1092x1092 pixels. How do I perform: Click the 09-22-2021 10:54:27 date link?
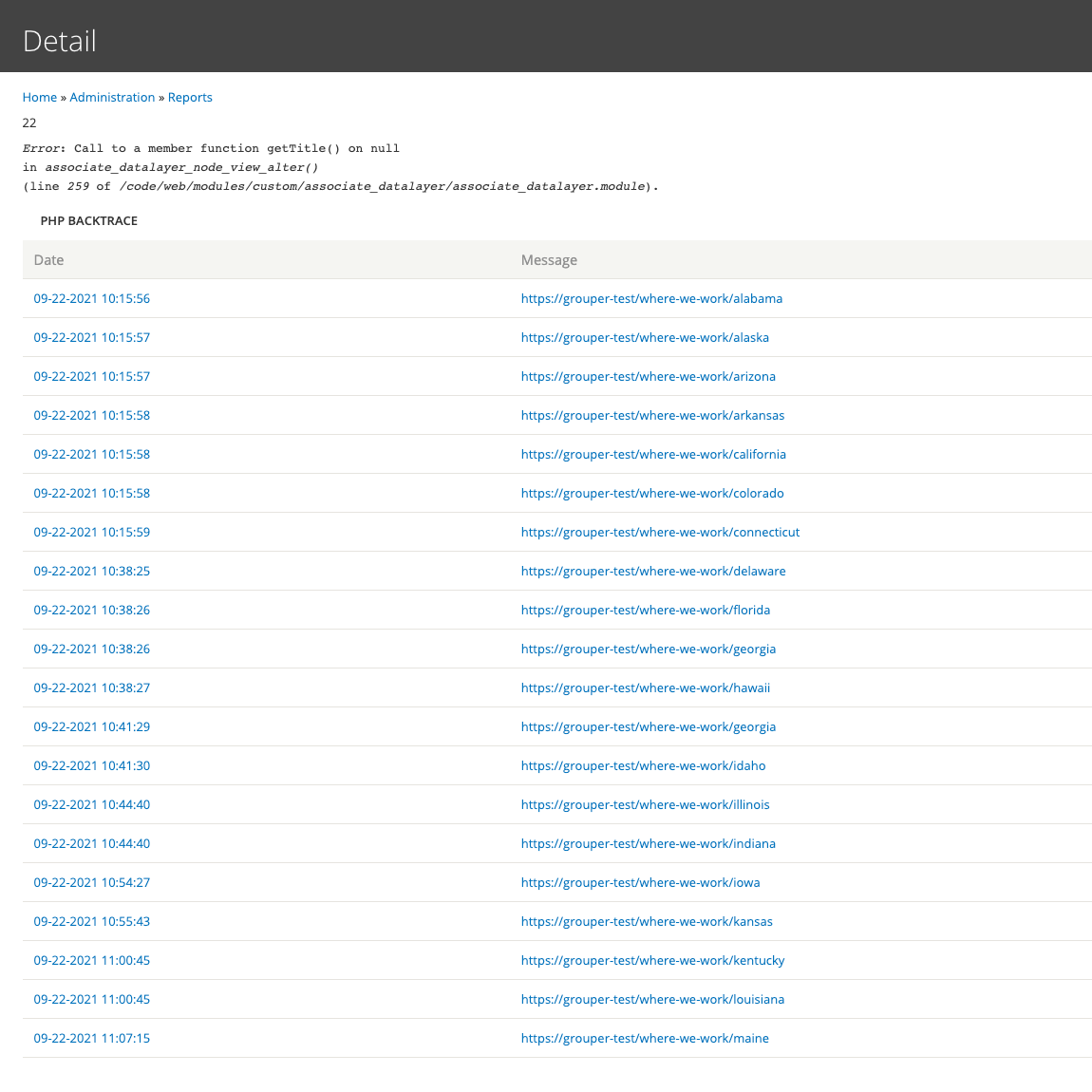(92, 883)
